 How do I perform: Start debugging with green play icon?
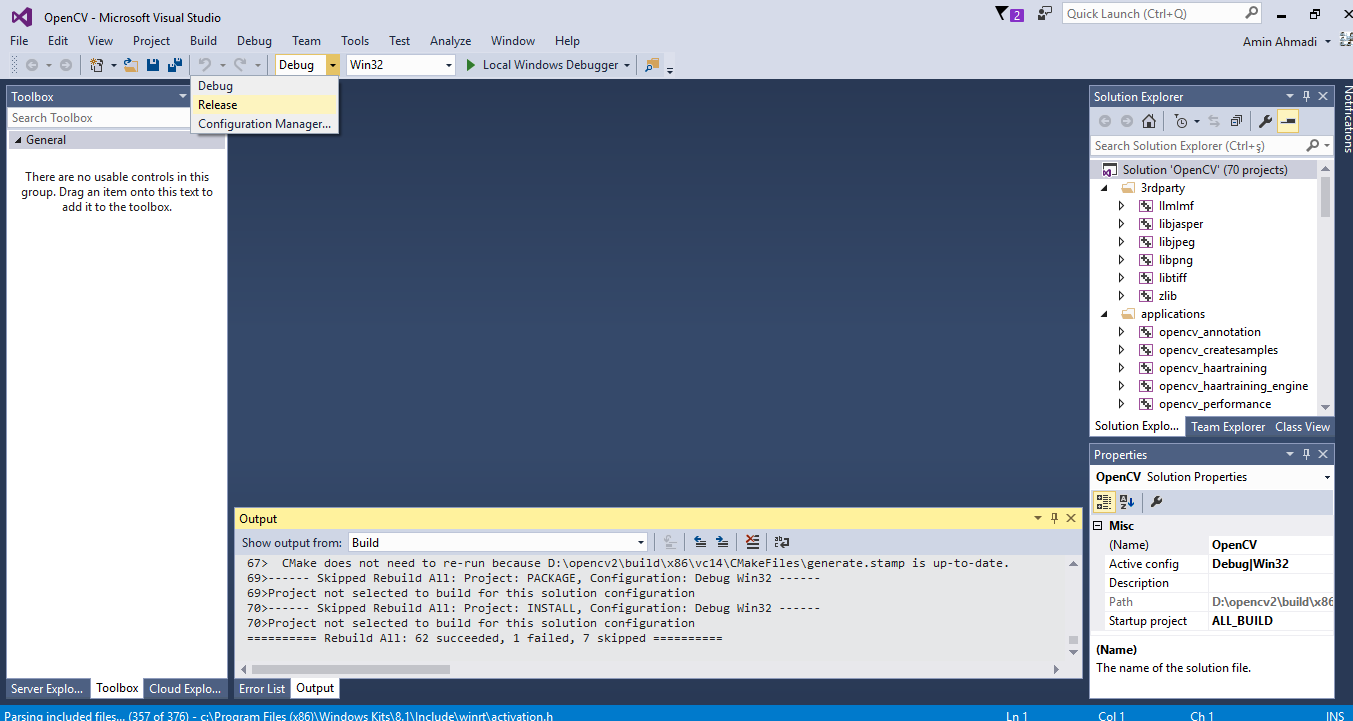[471, 65]
